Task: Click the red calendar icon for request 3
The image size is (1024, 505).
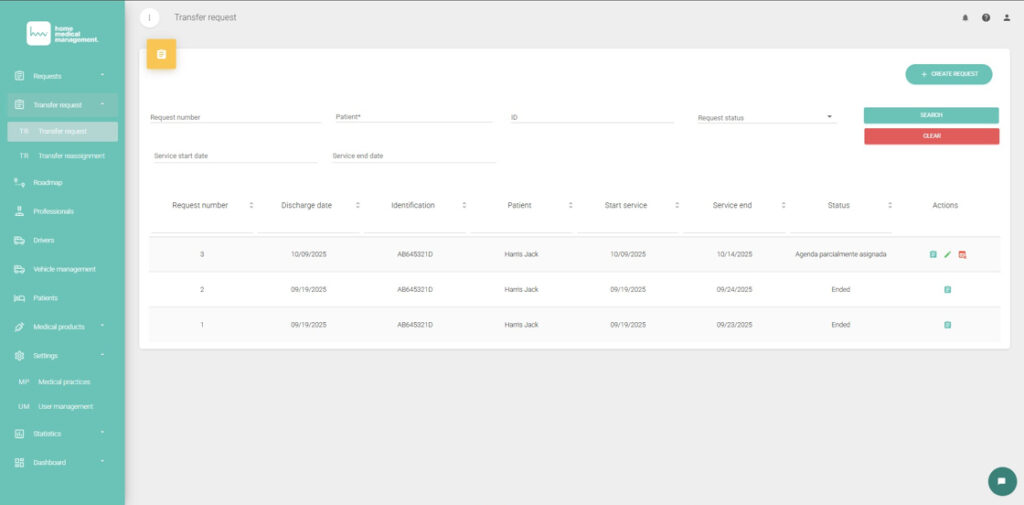Action: 962,255
